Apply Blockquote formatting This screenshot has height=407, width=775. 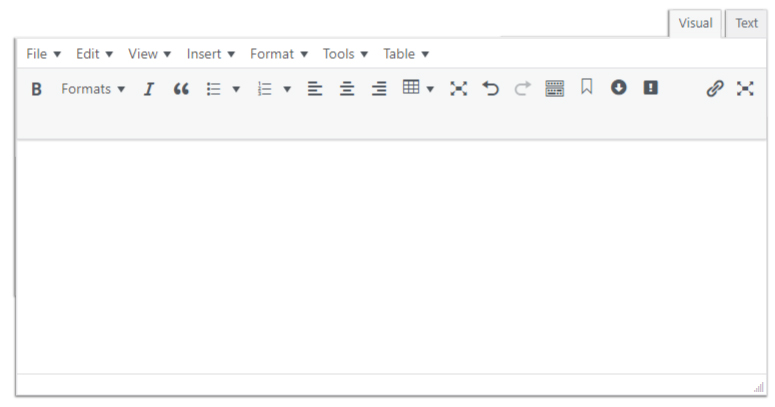tap(181, 89)
